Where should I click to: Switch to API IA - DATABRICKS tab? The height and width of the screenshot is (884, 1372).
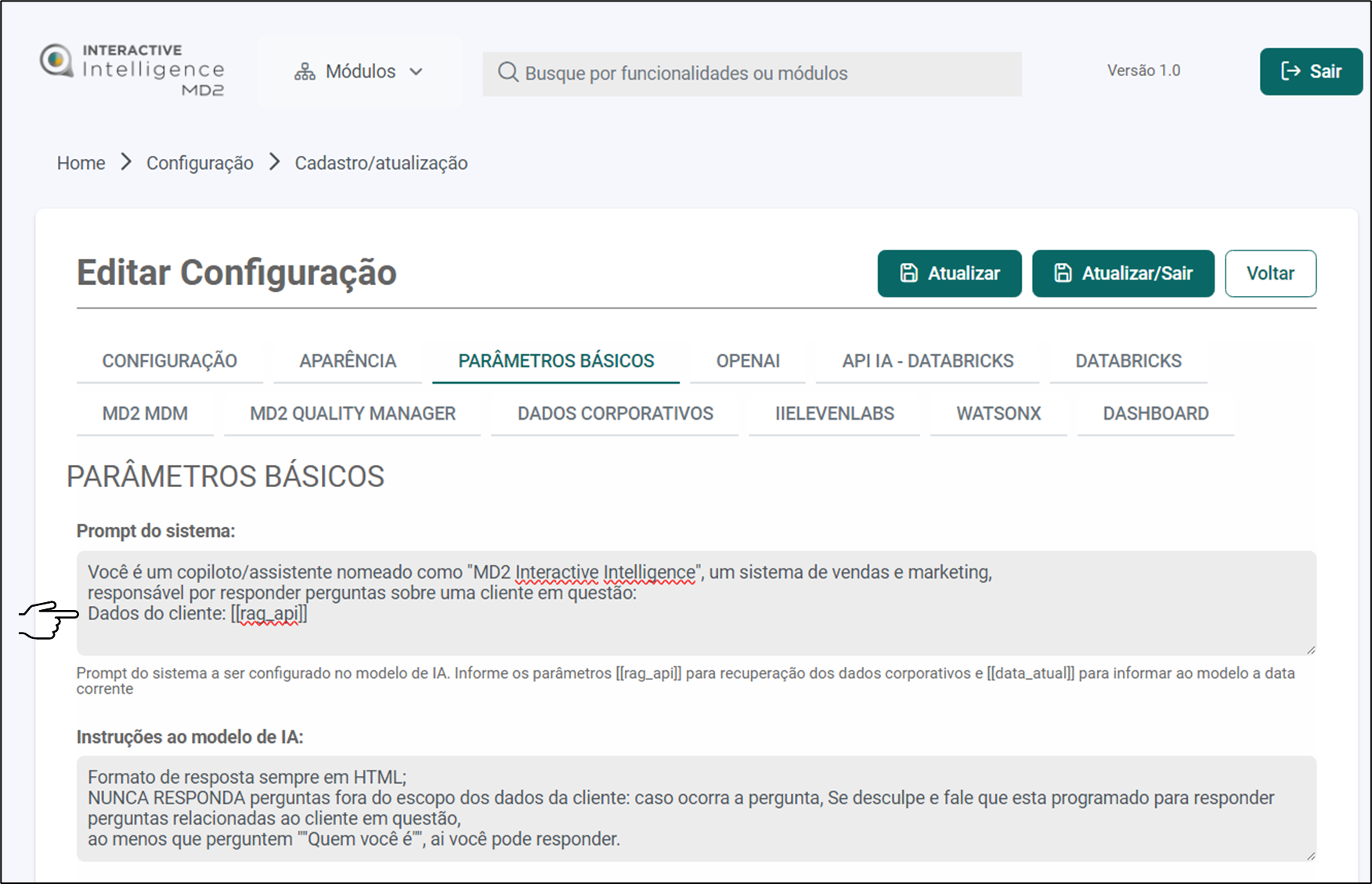(927, 361)
